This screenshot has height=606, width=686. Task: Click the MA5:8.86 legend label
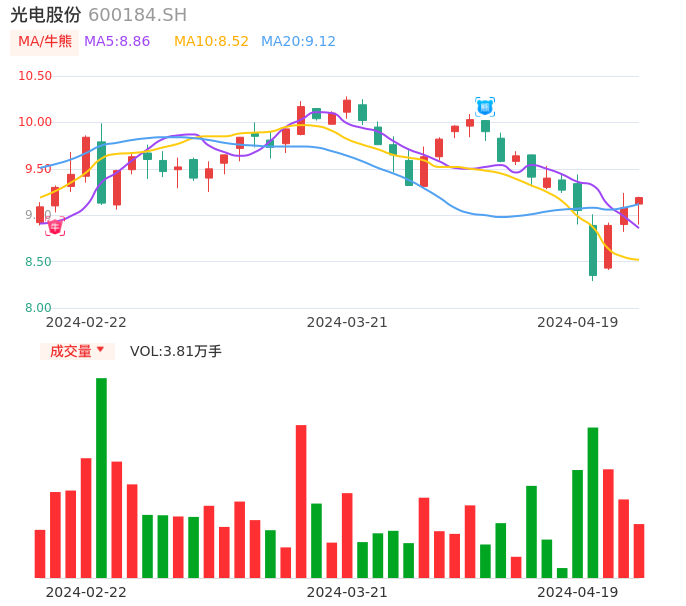coord(117,42)
